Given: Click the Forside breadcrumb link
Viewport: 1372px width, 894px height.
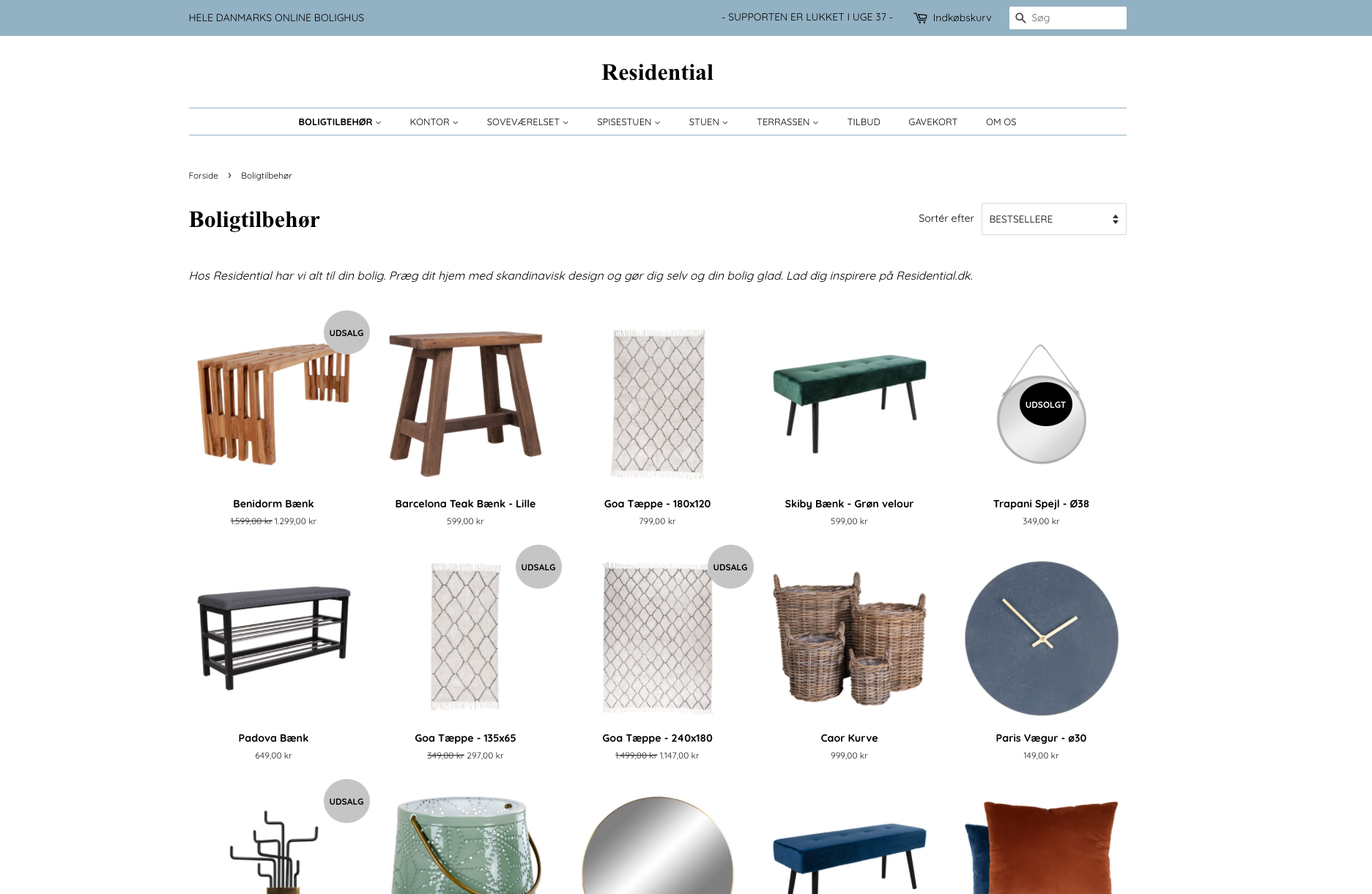Looking at the screenshot, I should [203, 176].
